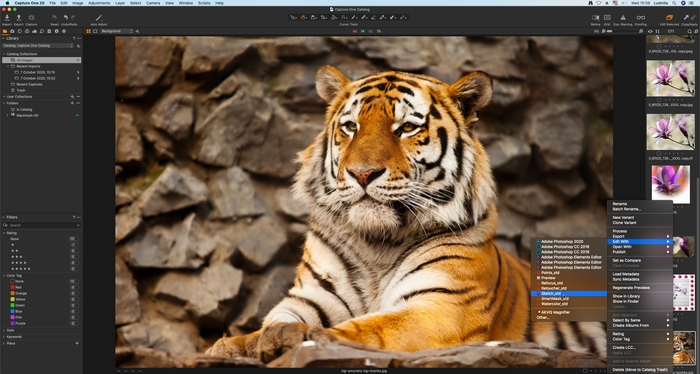Expand the Date filter group

pos(4,330)
